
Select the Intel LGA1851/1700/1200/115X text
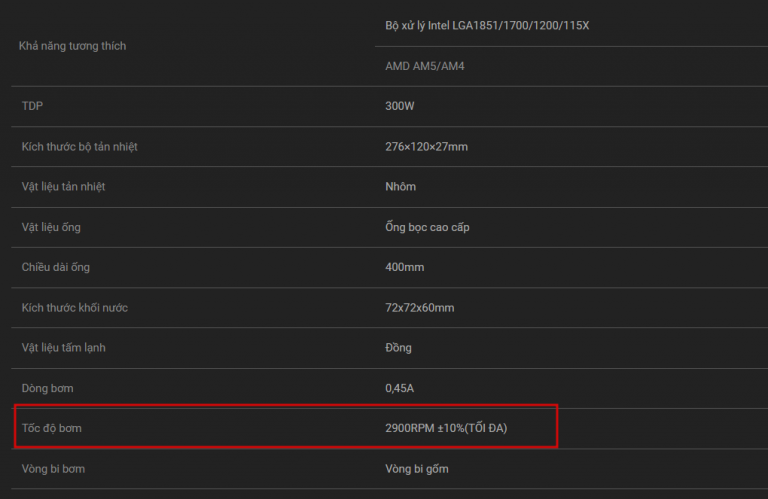click(508, 25)
